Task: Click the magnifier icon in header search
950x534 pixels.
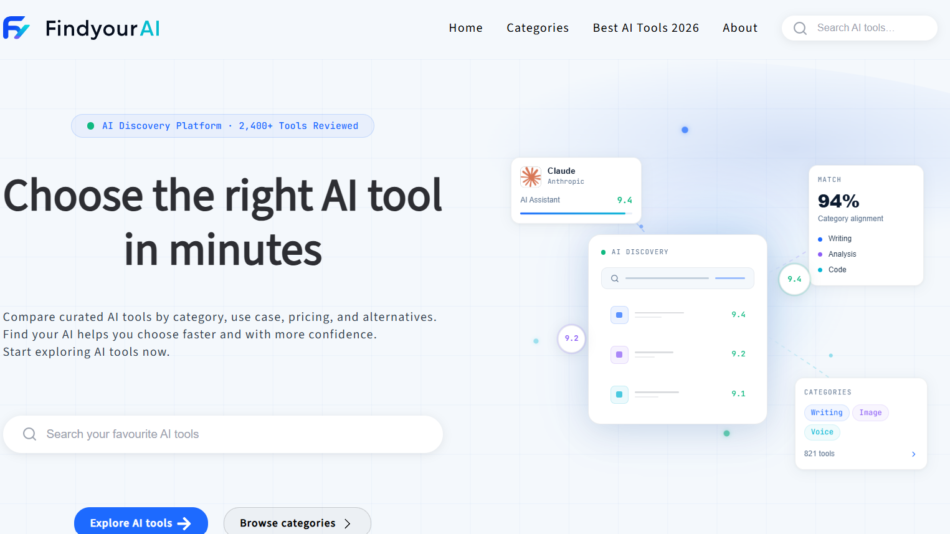Action: click(800, 28)
